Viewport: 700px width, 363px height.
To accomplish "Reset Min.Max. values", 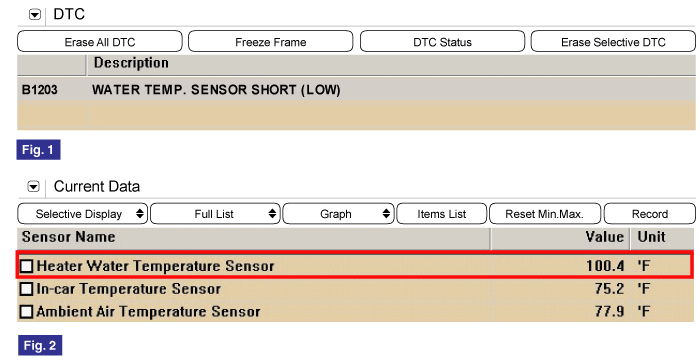I will tap(545, 214).
